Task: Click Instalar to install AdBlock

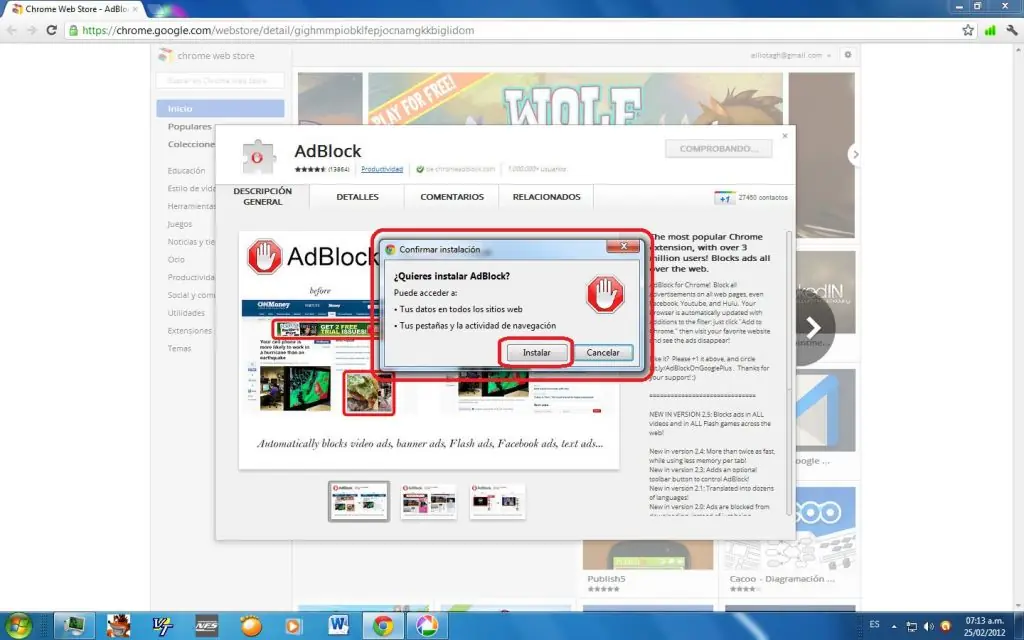Action: [536, 352]
